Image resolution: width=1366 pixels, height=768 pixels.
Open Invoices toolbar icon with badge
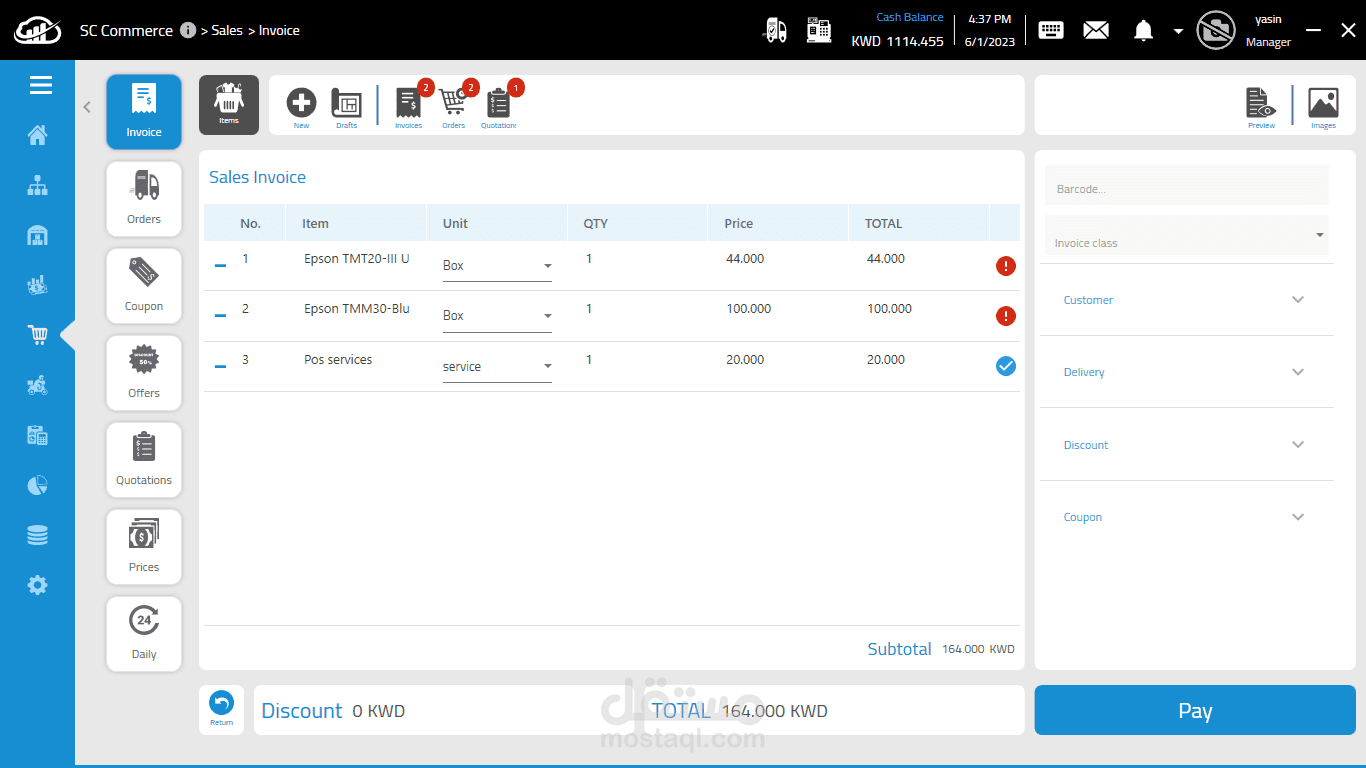click(409, 105)
